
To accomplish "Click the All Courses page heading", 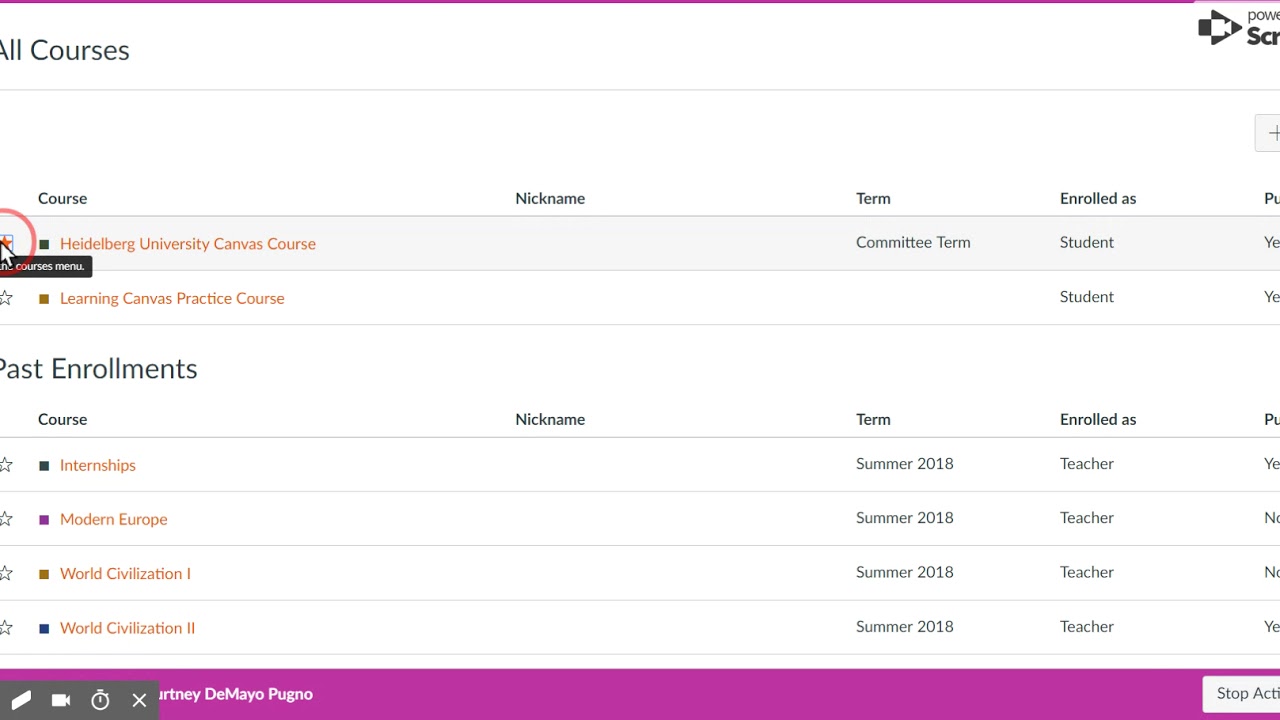I will tap(65, 50).
